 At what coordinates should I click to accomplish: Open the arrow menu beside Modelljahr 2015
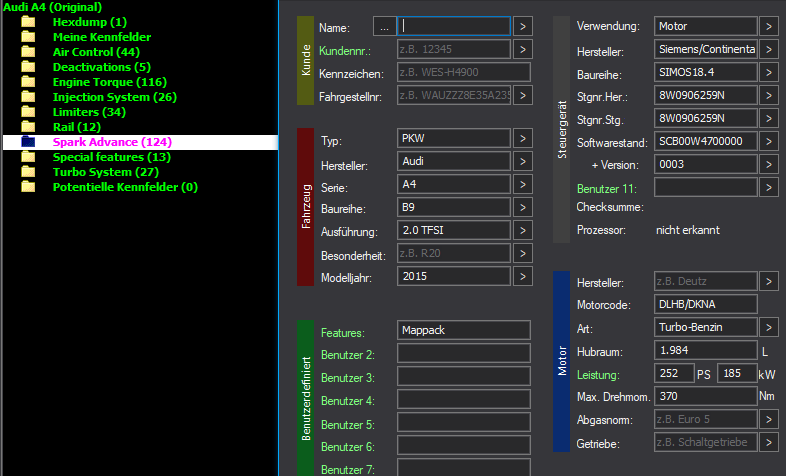coord(523,277)
